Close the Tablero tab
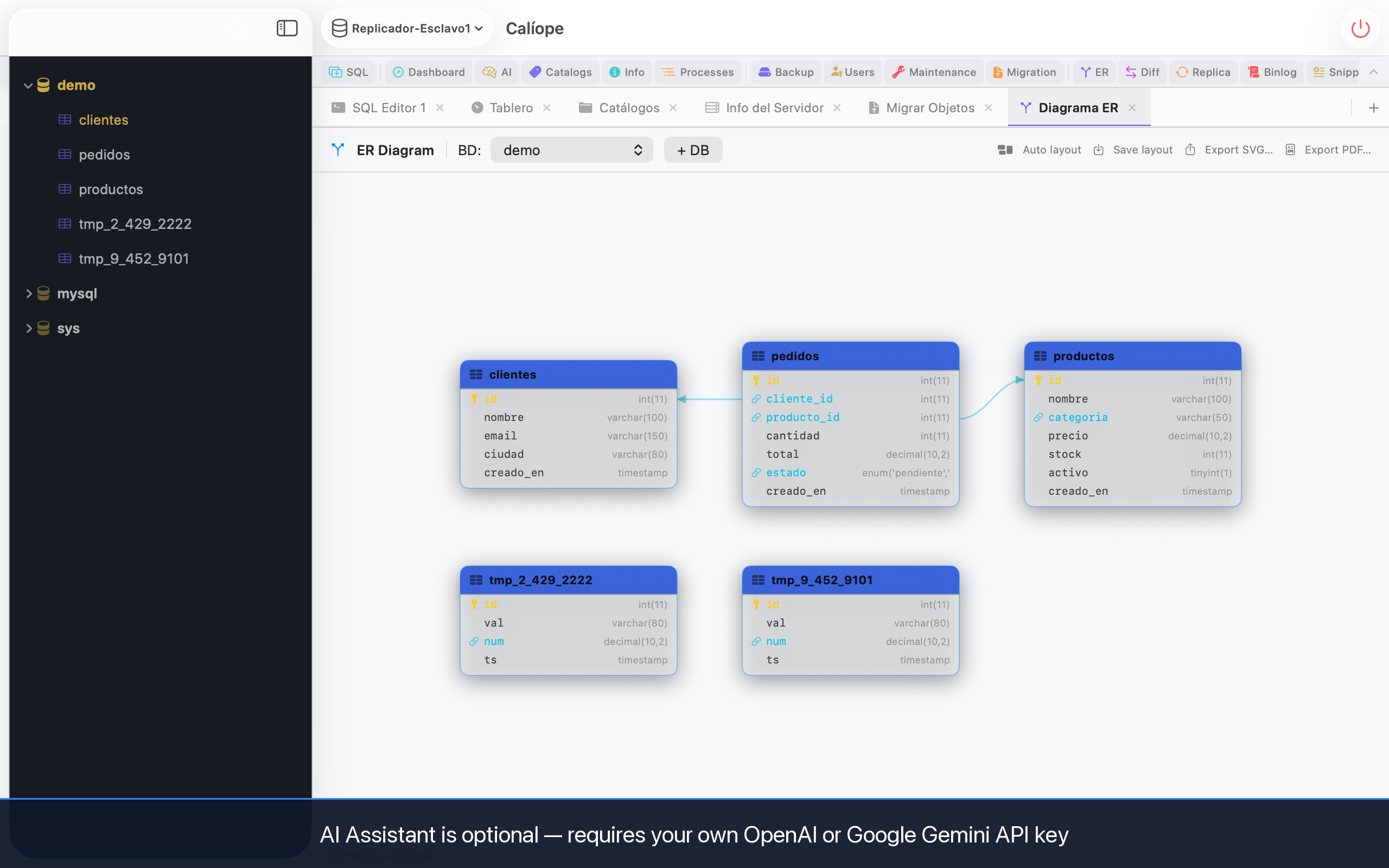Image resolution: width=1389 pixels, height=868 pixels. coord(547,107)
